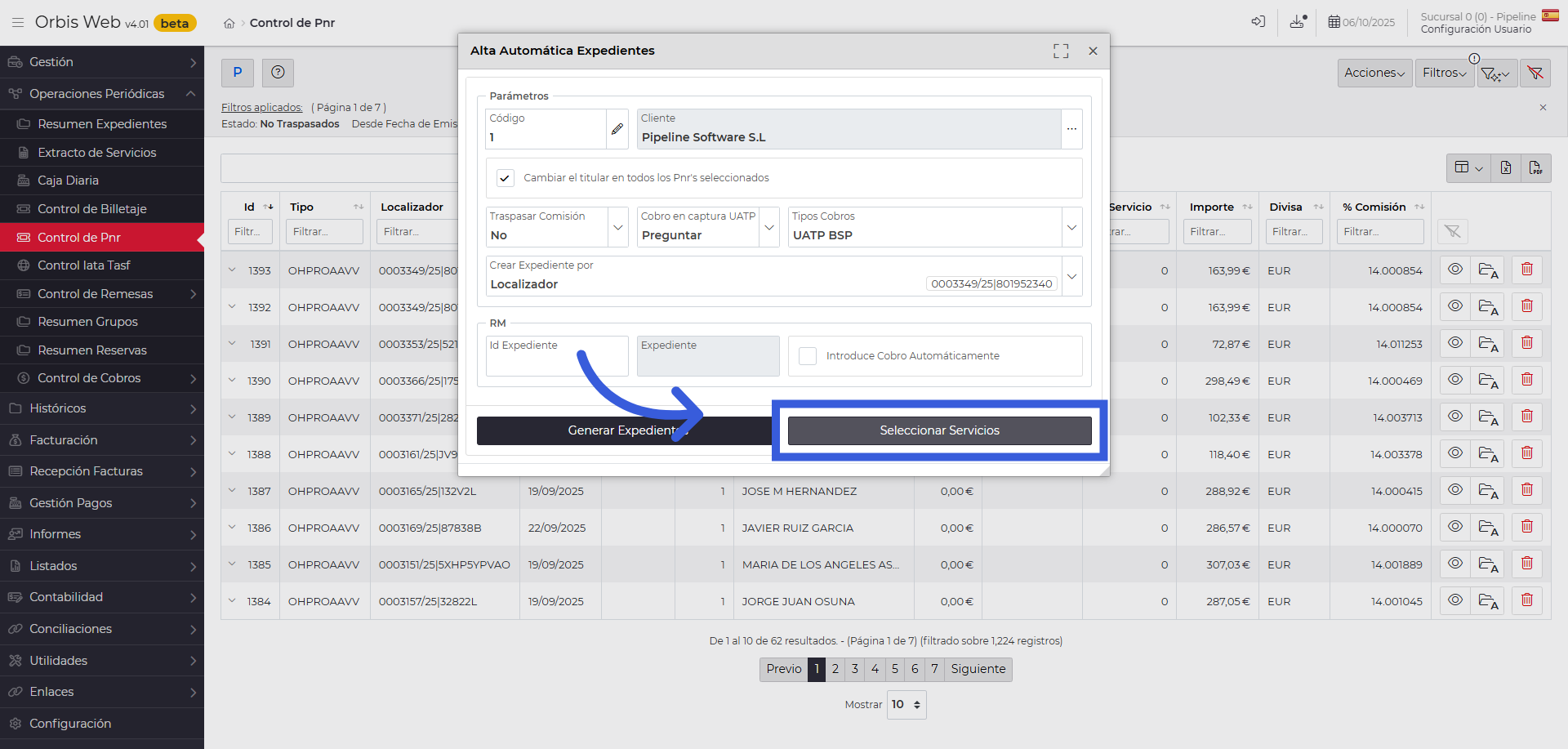Click the ellipsis button next to Cliente

pyautogui.click(x=1071, y=129)
